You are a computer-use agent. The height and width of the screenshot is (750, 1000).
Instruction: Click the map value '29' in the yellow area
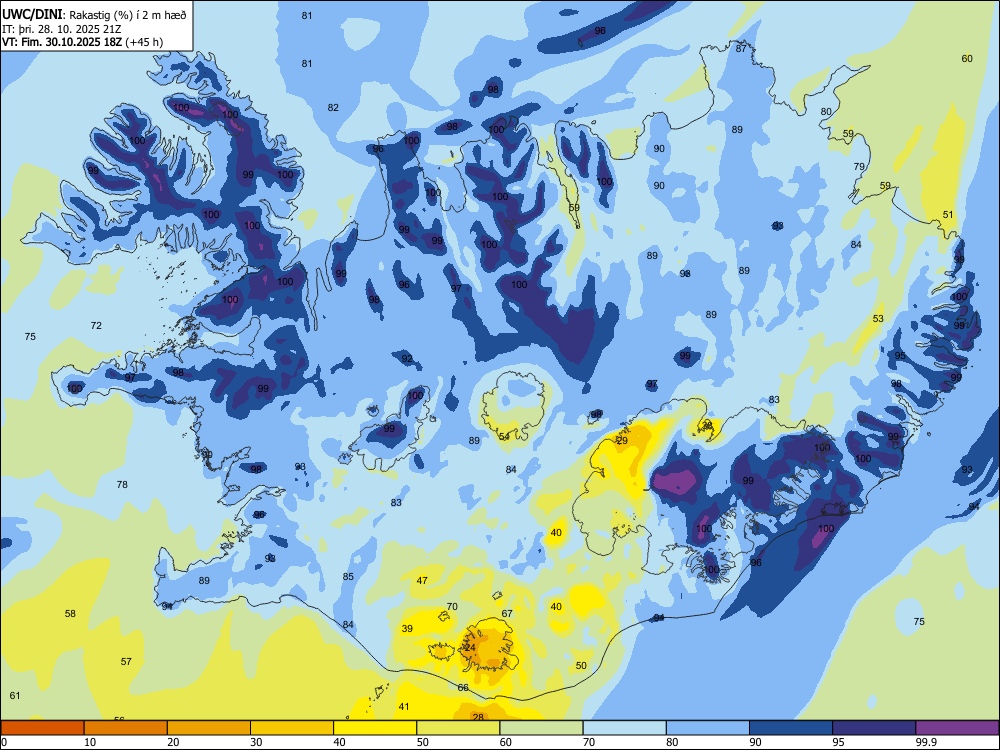(622, 441)
